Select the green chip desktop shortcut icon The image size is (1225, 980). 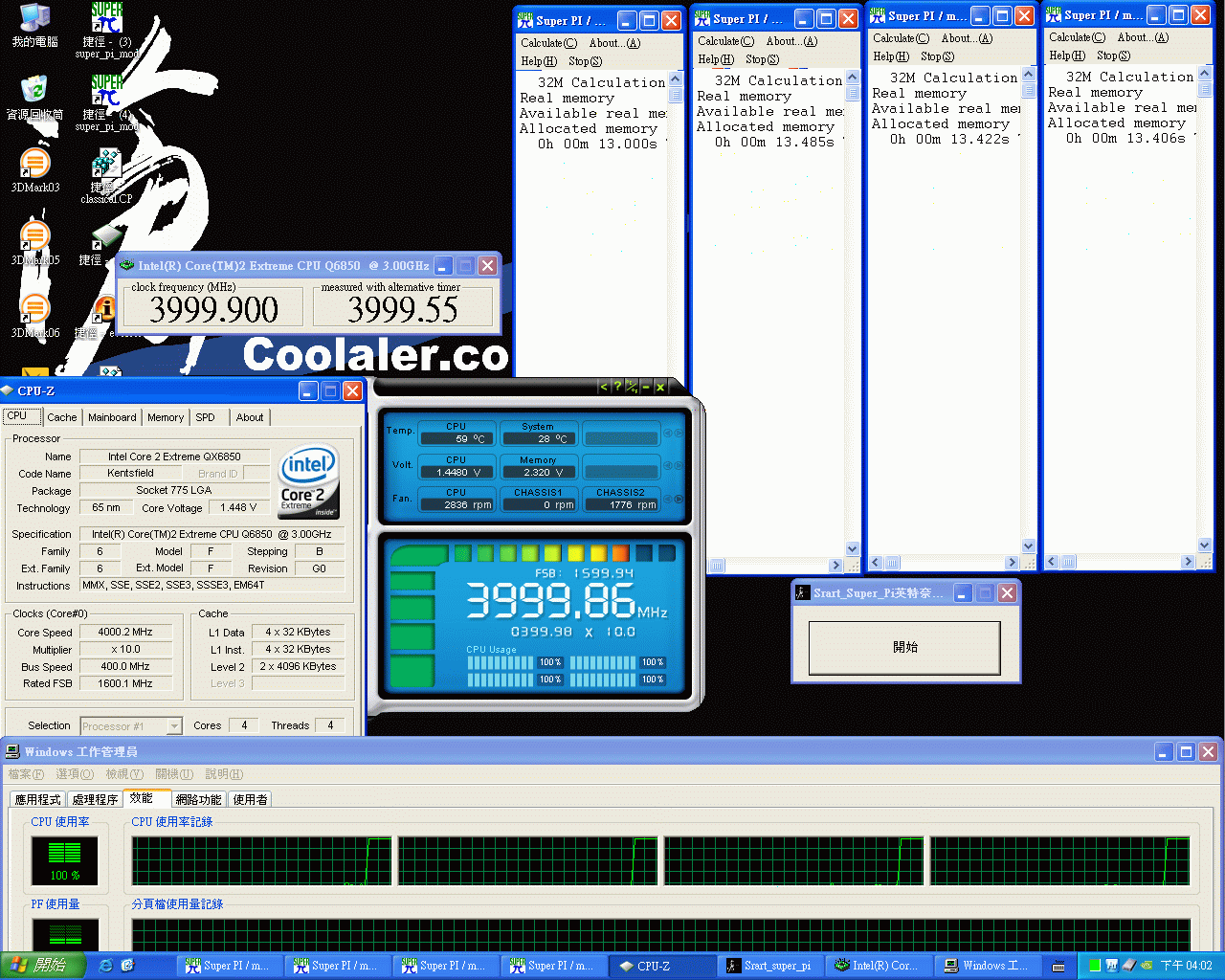click(x=105, y=236)
